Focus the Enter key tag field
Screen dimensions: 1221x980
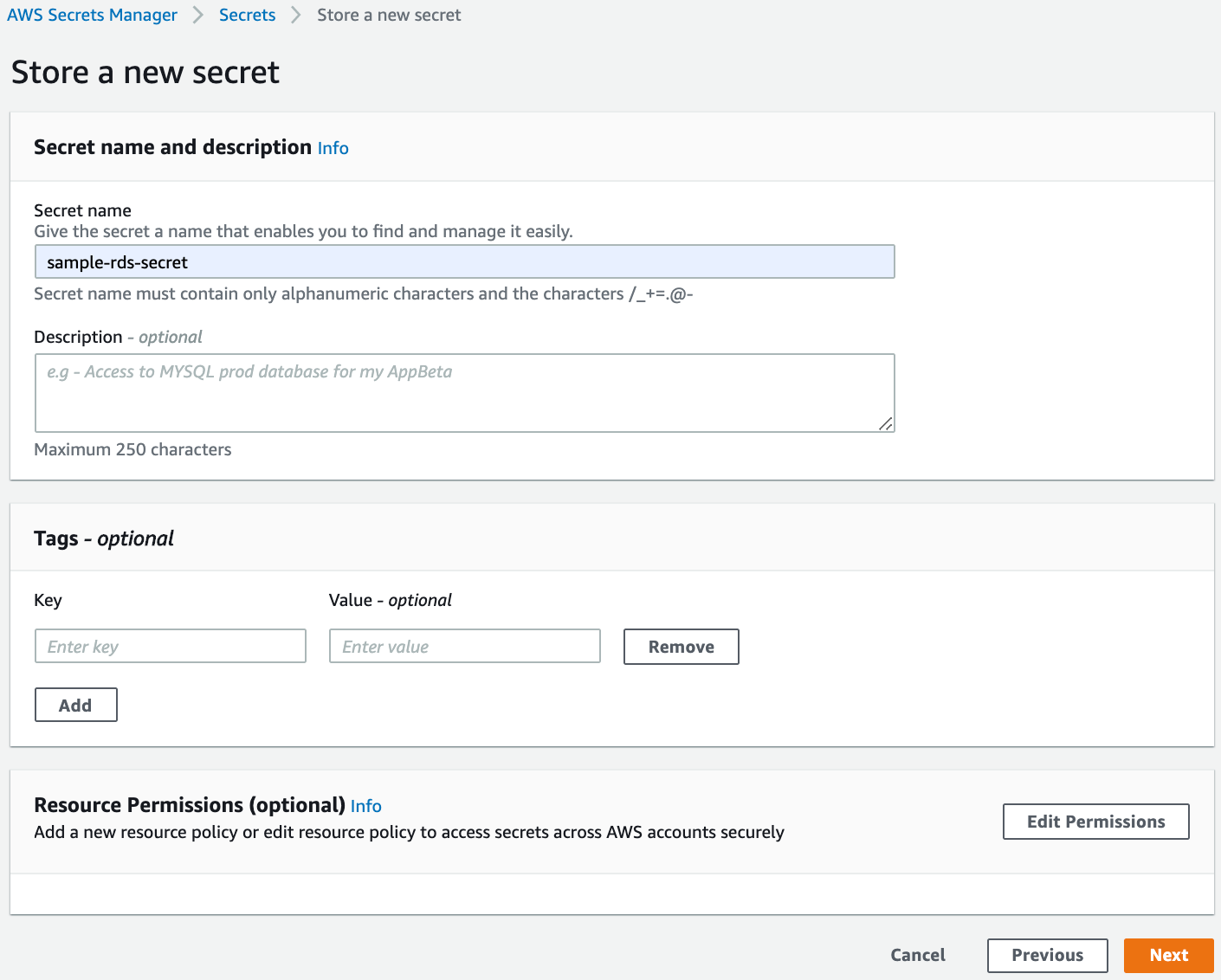coord(170,646)
